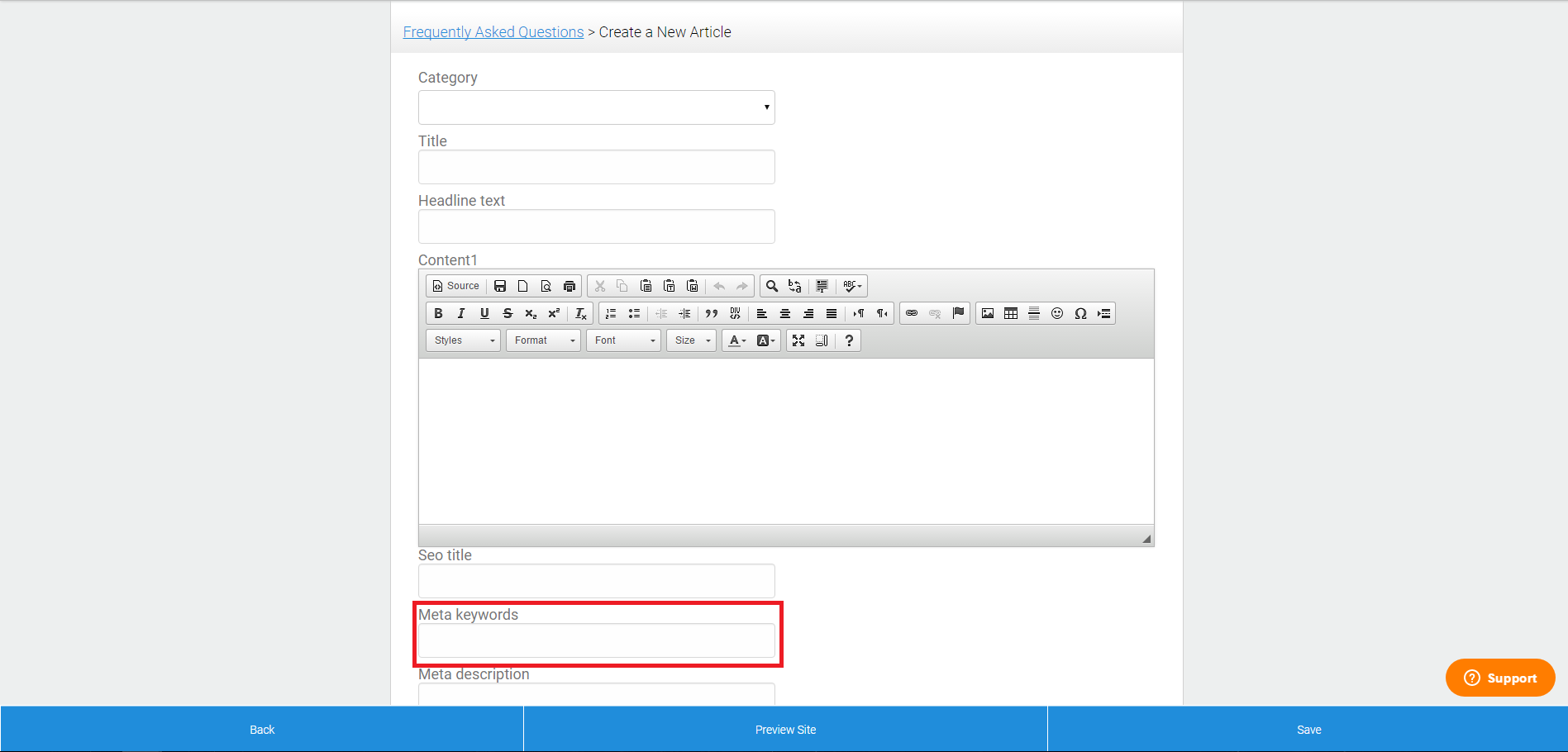Click the Save button at bottom

1308,730
